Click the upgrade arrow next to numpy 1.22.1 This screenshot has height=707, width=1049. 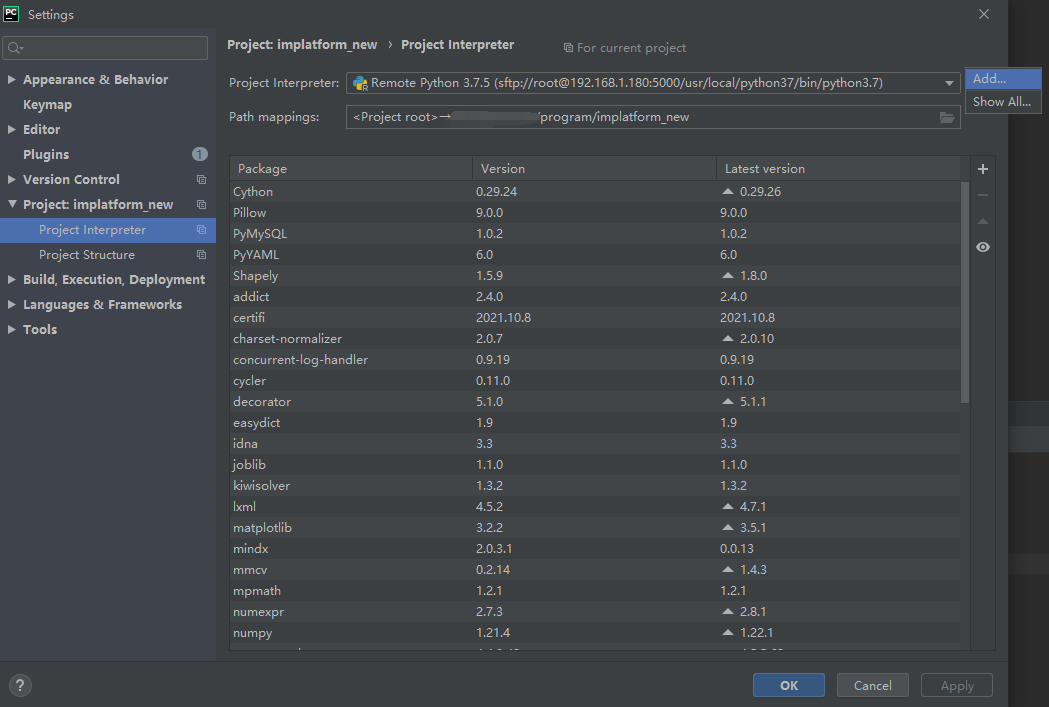coord(728,632)
